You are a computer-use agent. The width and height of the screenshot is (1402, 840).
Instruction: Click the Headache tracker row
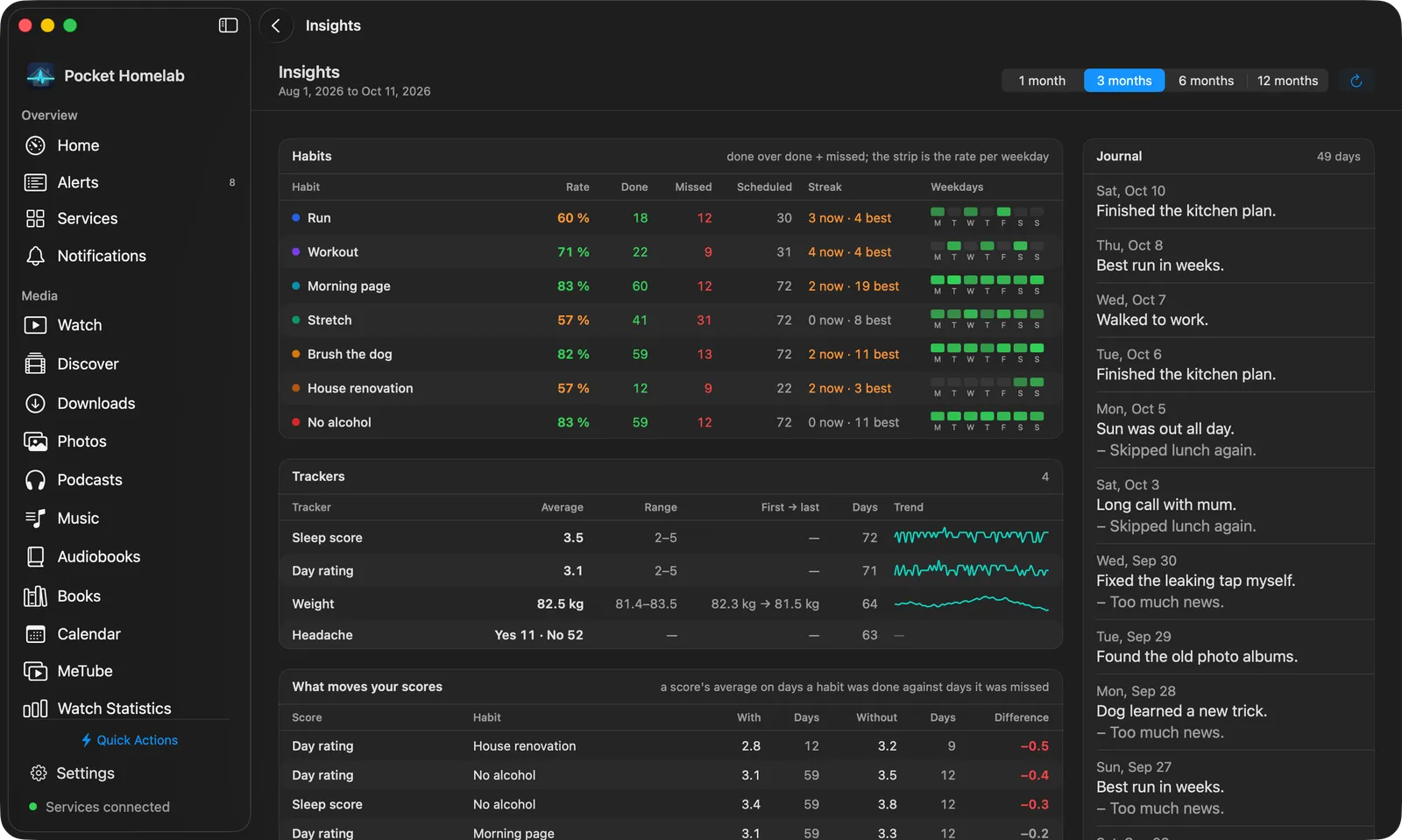click(x=670, y=635)
